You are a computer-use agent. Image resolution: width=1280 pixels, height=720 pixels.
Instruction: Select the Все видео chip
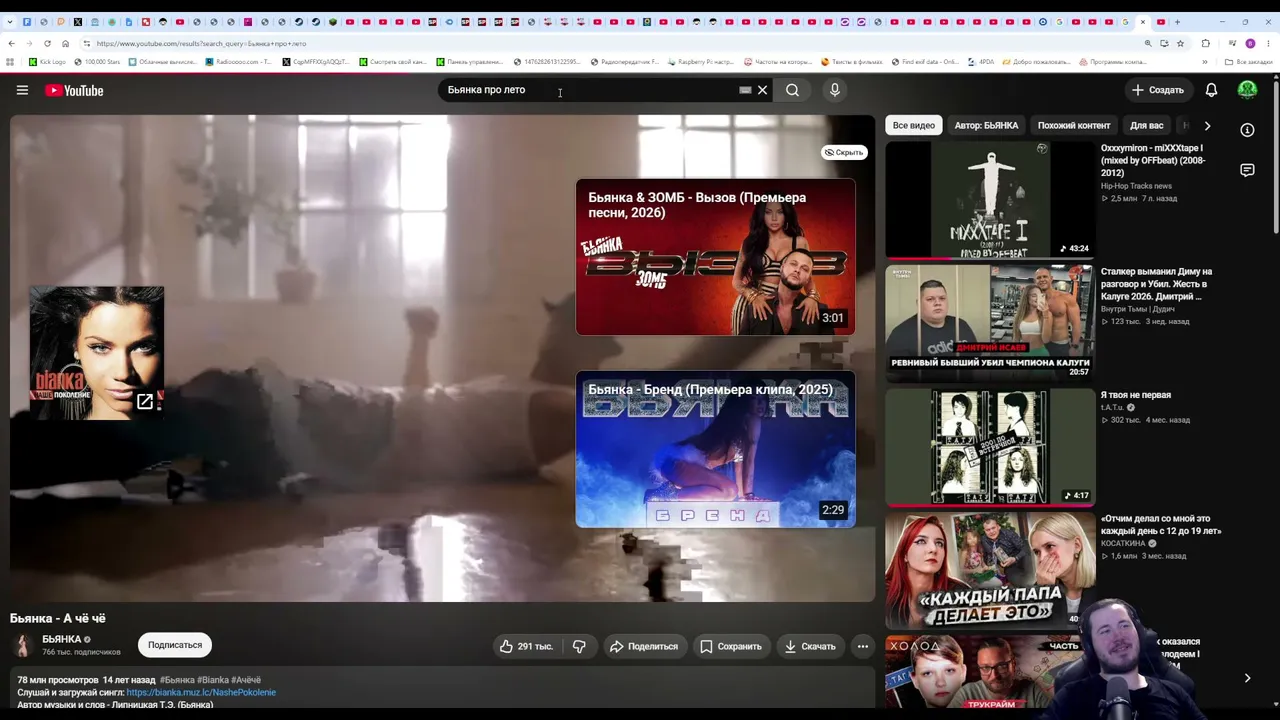[914, 126]
